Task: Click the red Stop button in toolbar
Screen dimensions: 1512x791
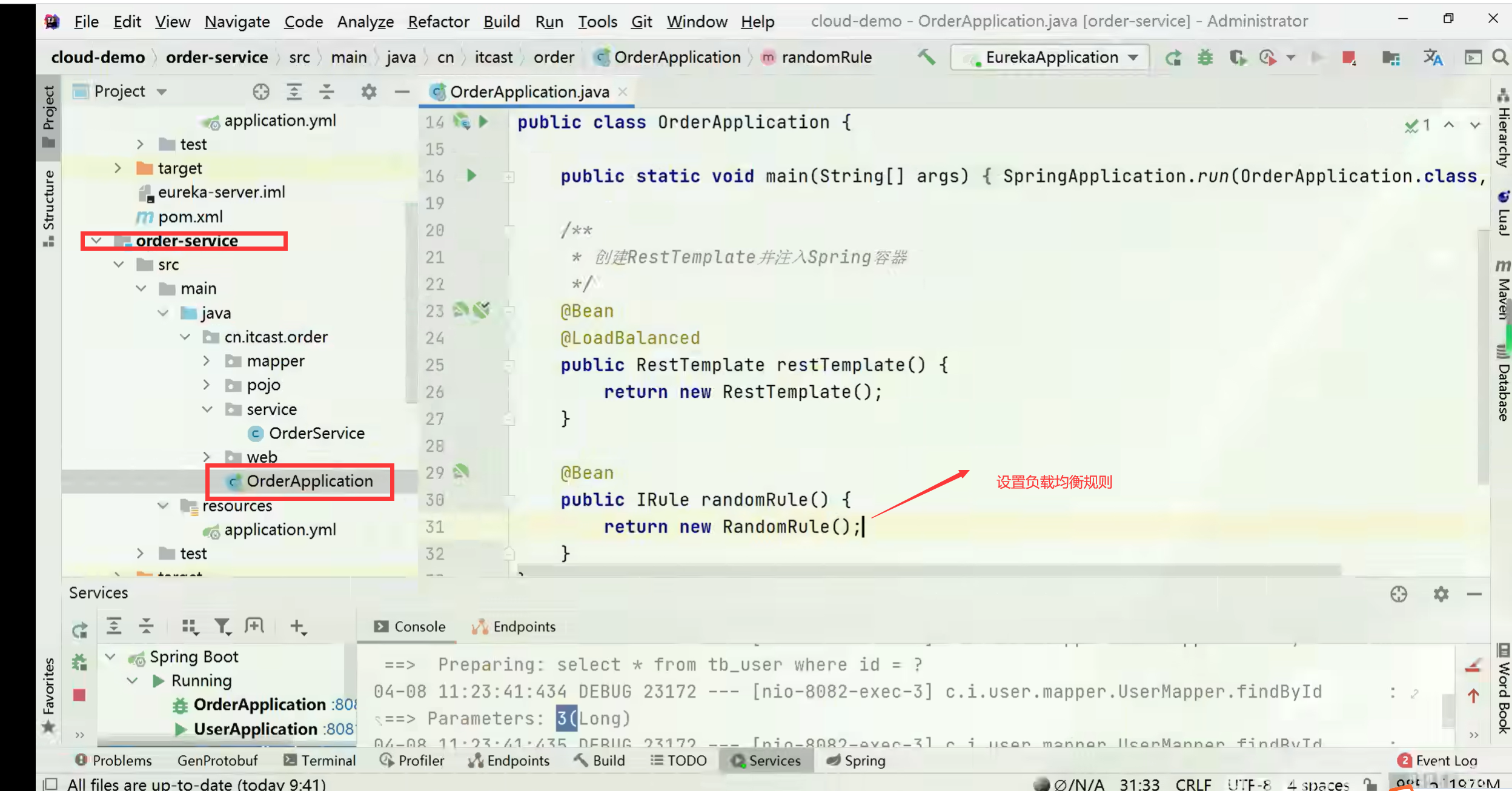Action: coord(1348,58)
